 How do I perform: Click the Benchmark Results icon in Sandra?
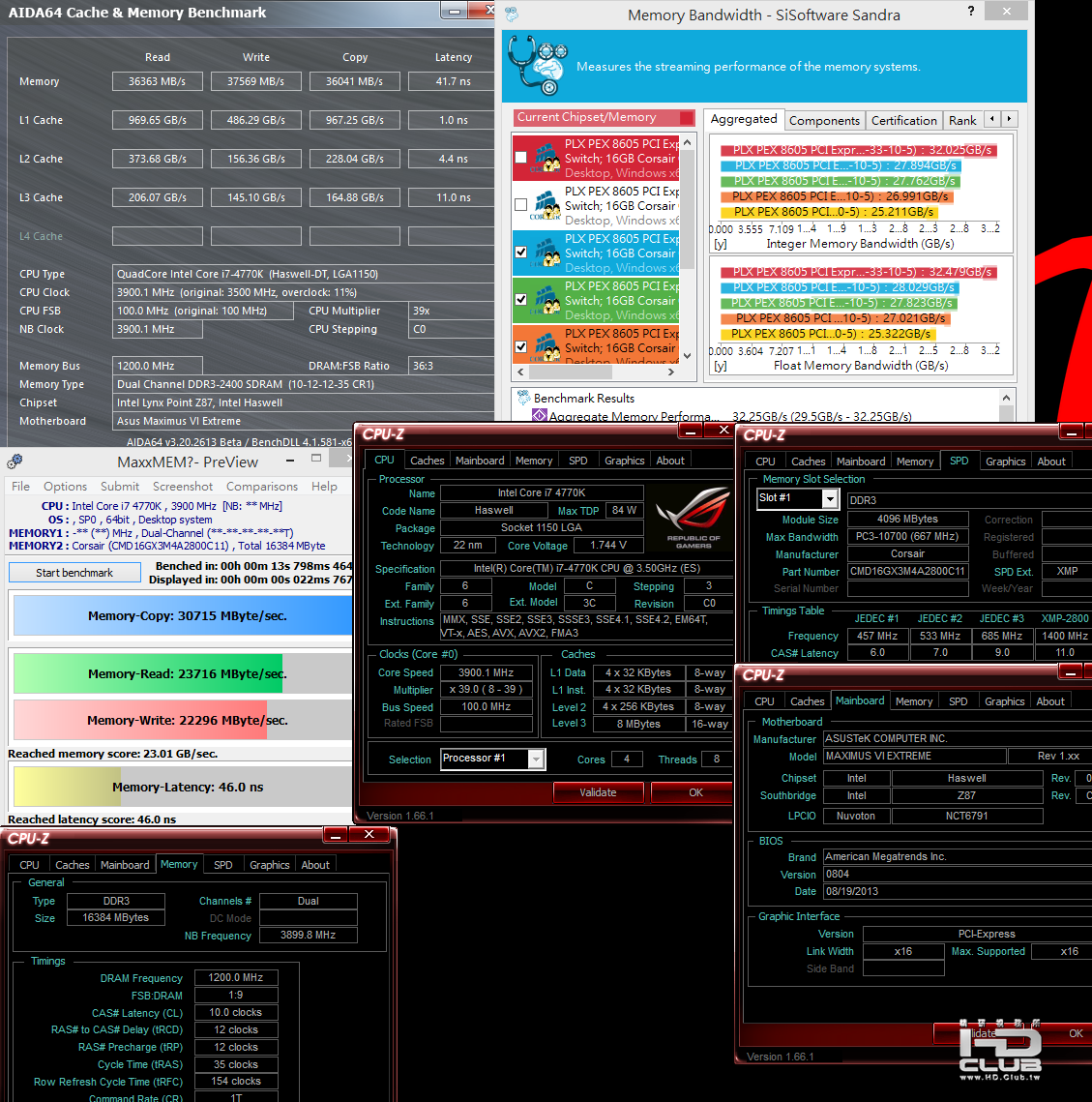[523, 398]
